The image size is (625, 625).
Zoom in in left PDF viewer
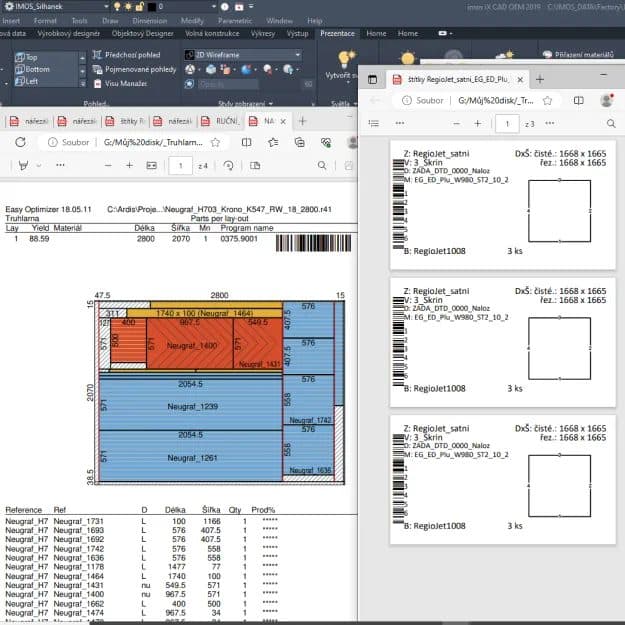tap(129, 165)
